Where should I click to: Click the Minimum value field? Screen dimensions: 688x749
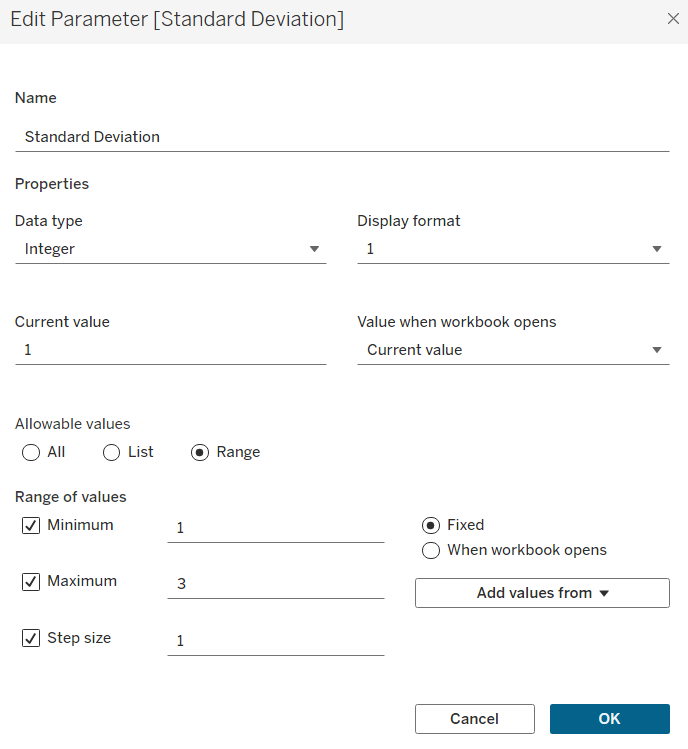(275, 528)
